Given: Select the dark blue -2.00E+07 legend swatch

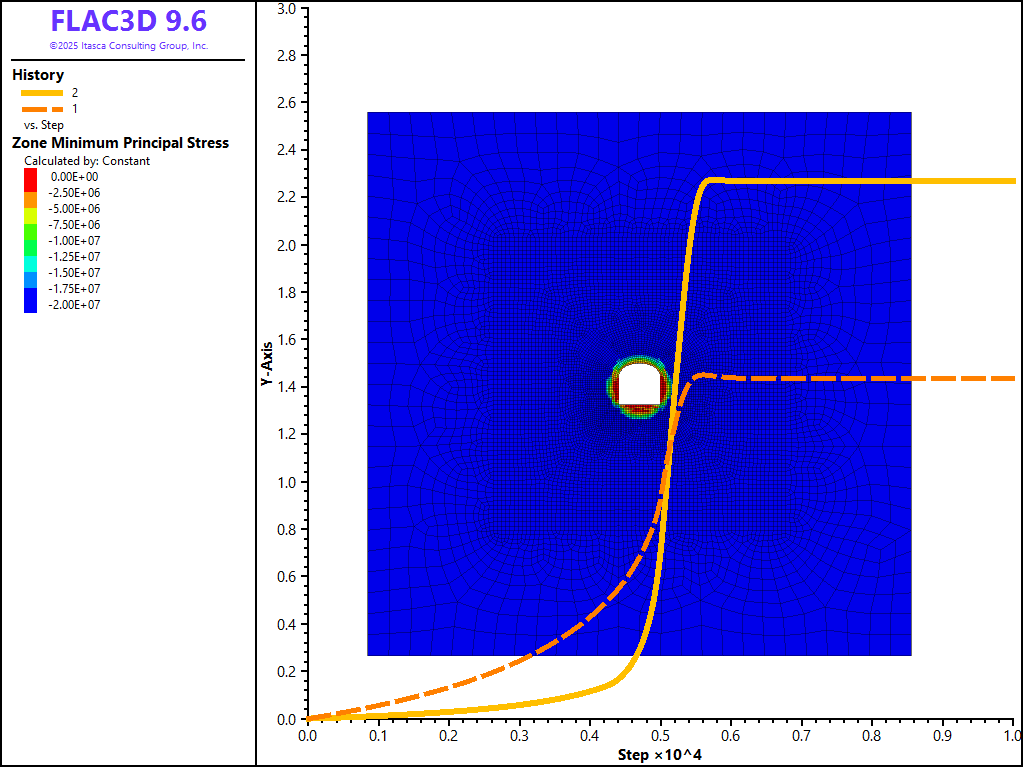Looking at the screenshot, I should [31, 305].
